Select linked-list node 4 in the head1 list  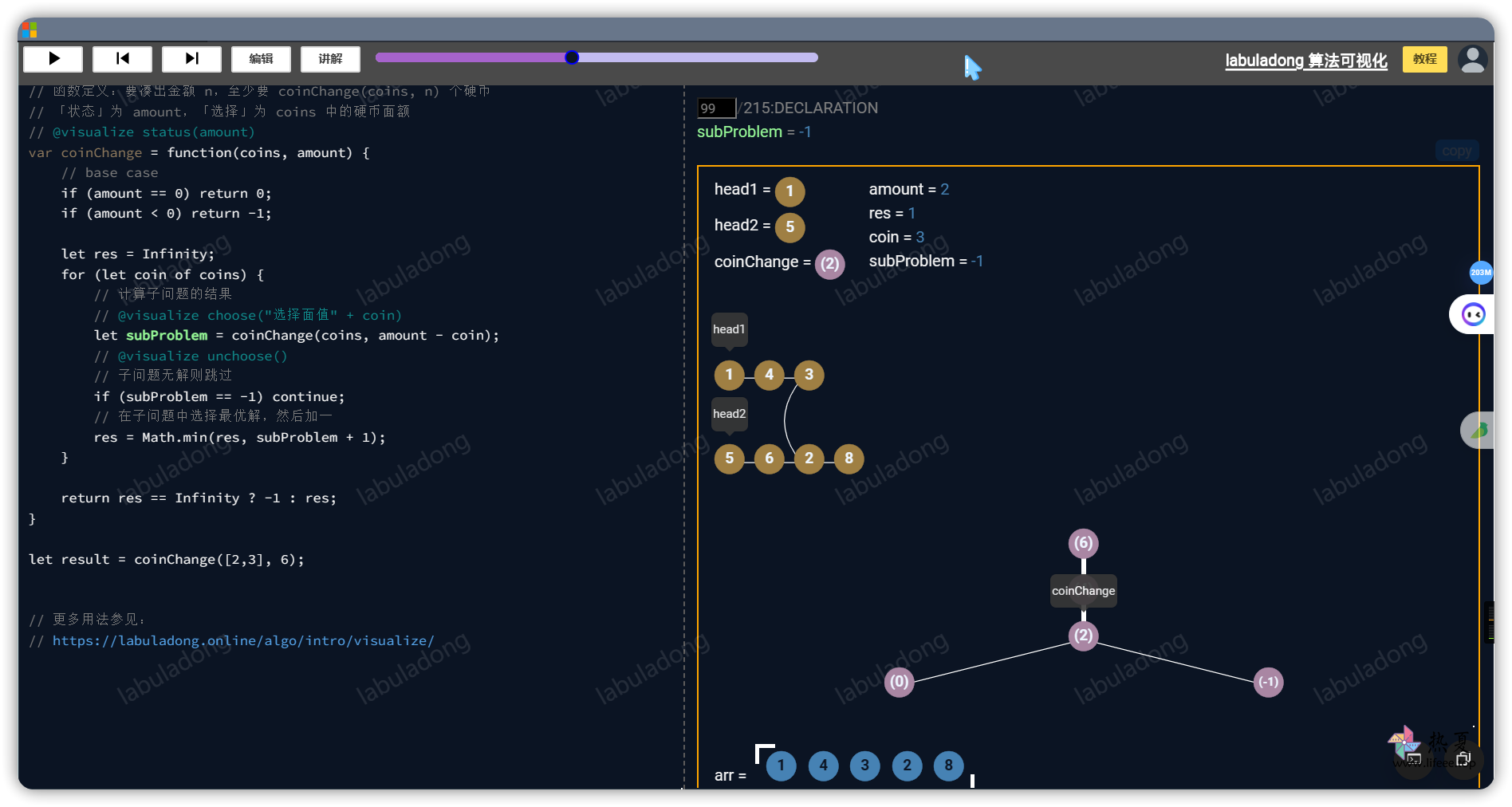(x=769, y=375)
